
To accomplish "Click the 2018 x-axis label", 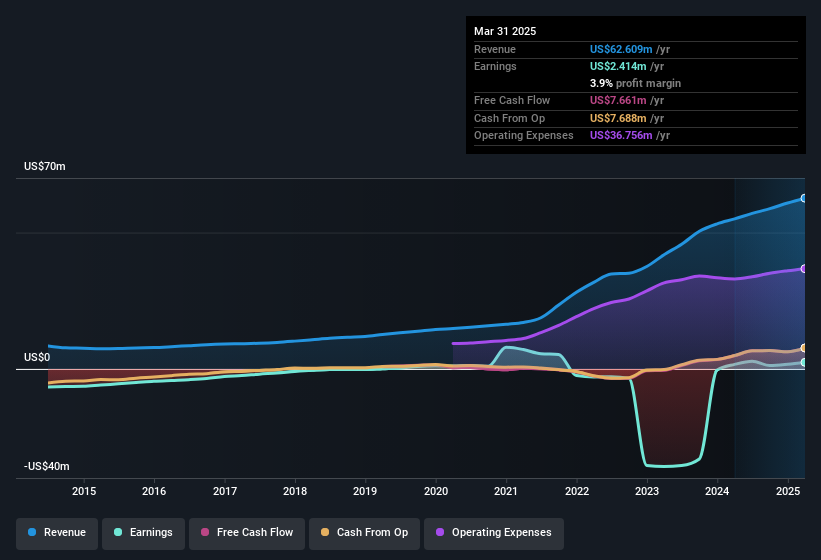I will click(x=295, y=491).
